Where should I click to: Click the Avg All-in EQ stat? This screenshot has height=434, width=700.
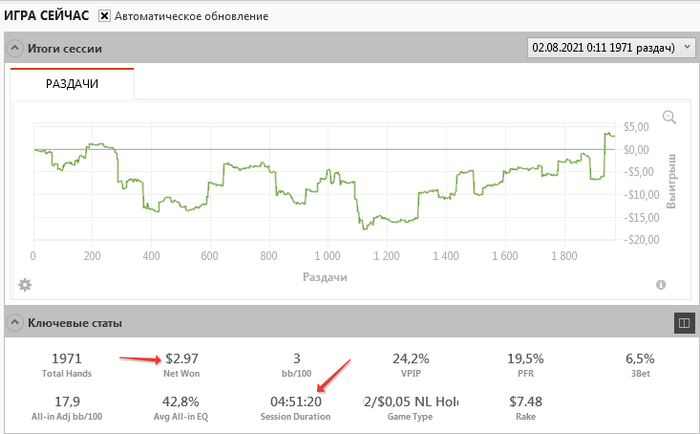click(184, 402)
